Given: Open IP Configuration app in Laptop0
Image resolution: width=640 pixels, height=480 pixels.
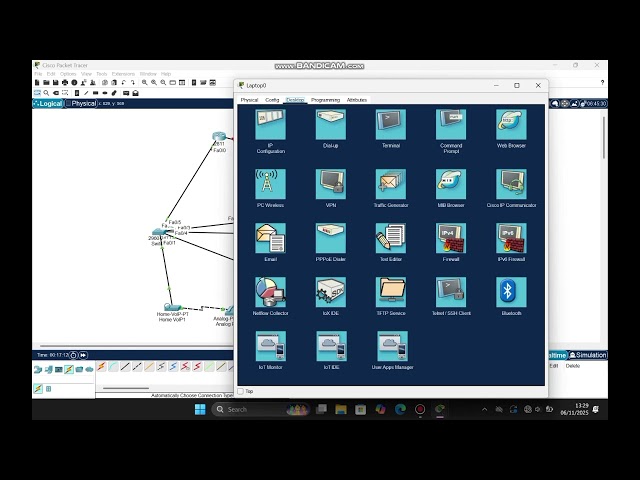Looking at the screenshot, I should (270, 124).
